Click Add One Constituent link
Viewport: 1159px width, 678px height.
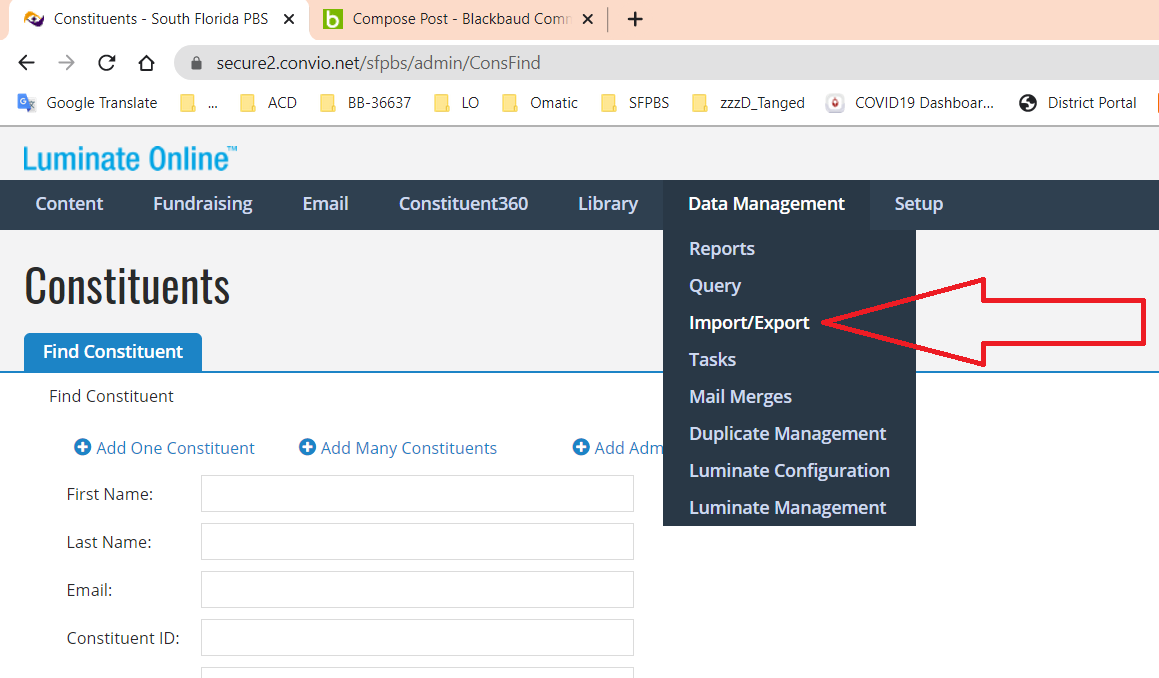tap(164, 448)
